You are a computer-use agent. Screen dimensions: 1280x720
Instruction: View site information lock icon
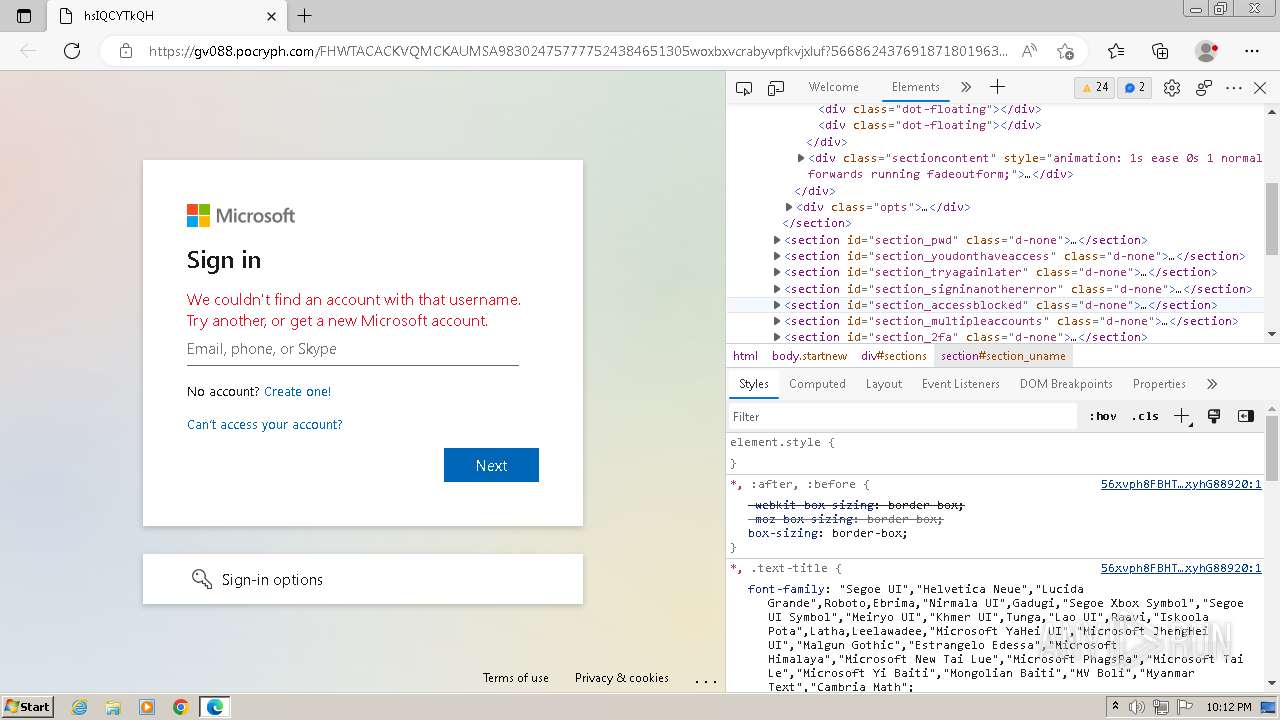[126, 51]
